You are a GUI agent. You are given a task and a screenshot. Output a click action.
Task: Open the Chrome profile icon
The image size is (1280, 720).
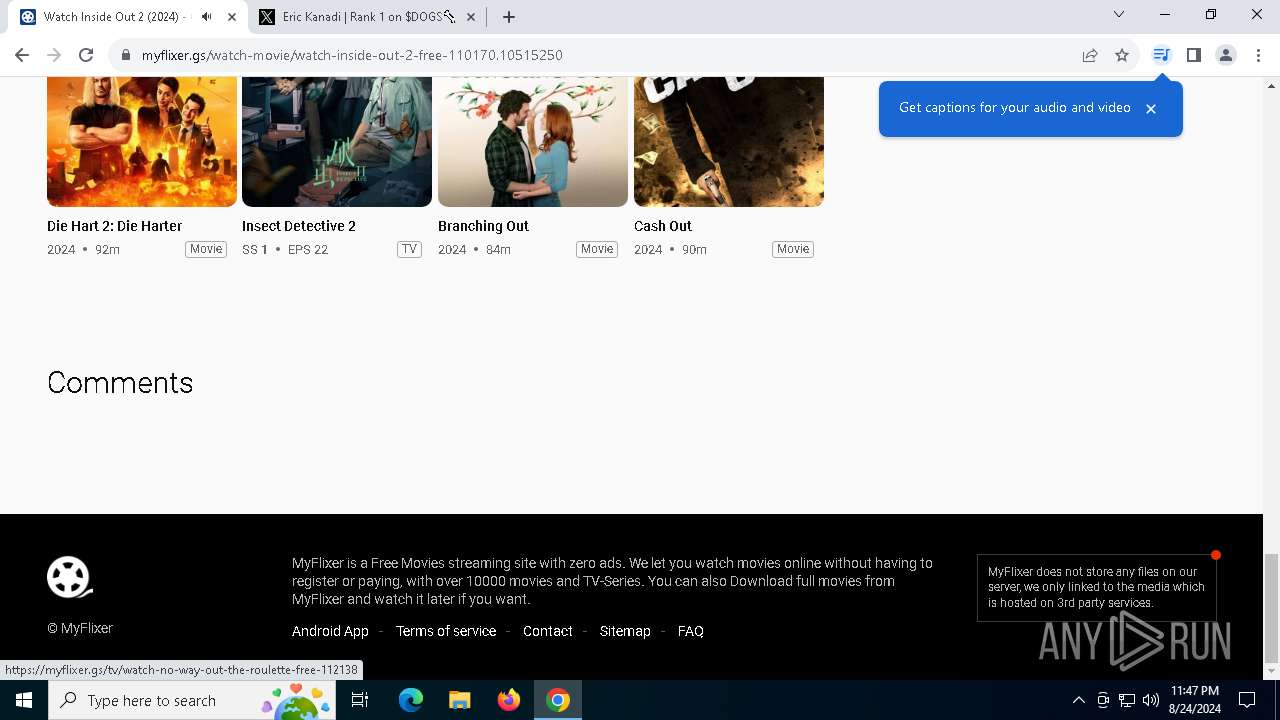[x=1225, y=55]
